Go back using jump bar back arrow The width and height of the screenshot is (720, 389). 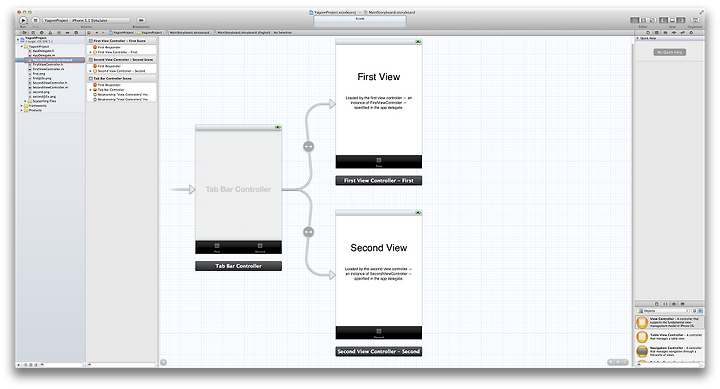click(97, 33)
